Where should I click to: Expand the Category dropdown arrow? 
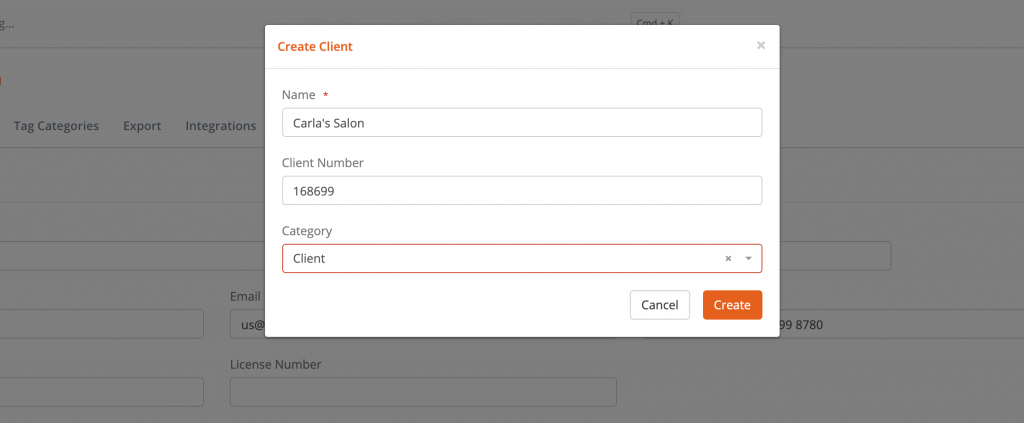(748, 258)
